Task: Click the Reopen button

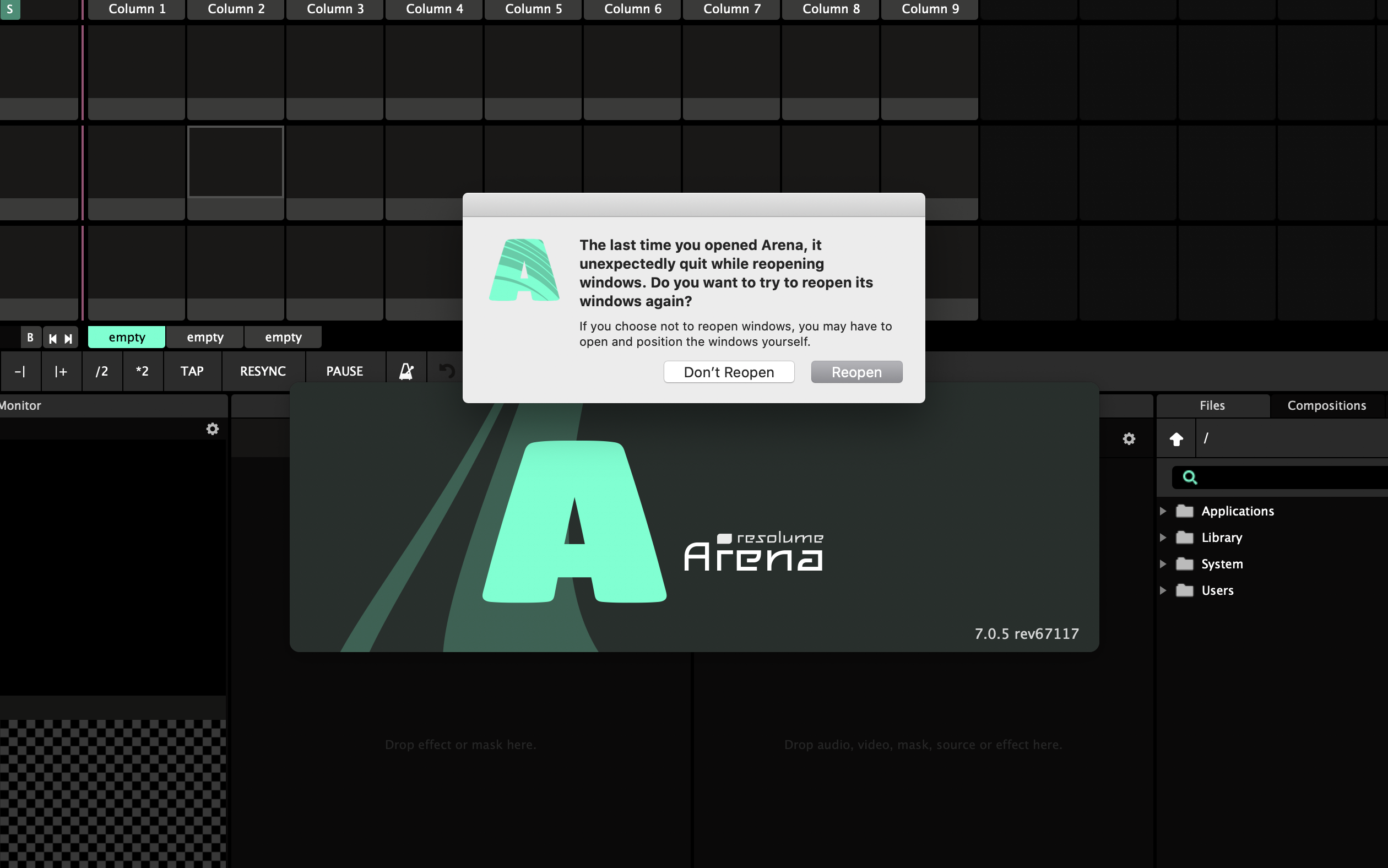Action: pos(856,372)
